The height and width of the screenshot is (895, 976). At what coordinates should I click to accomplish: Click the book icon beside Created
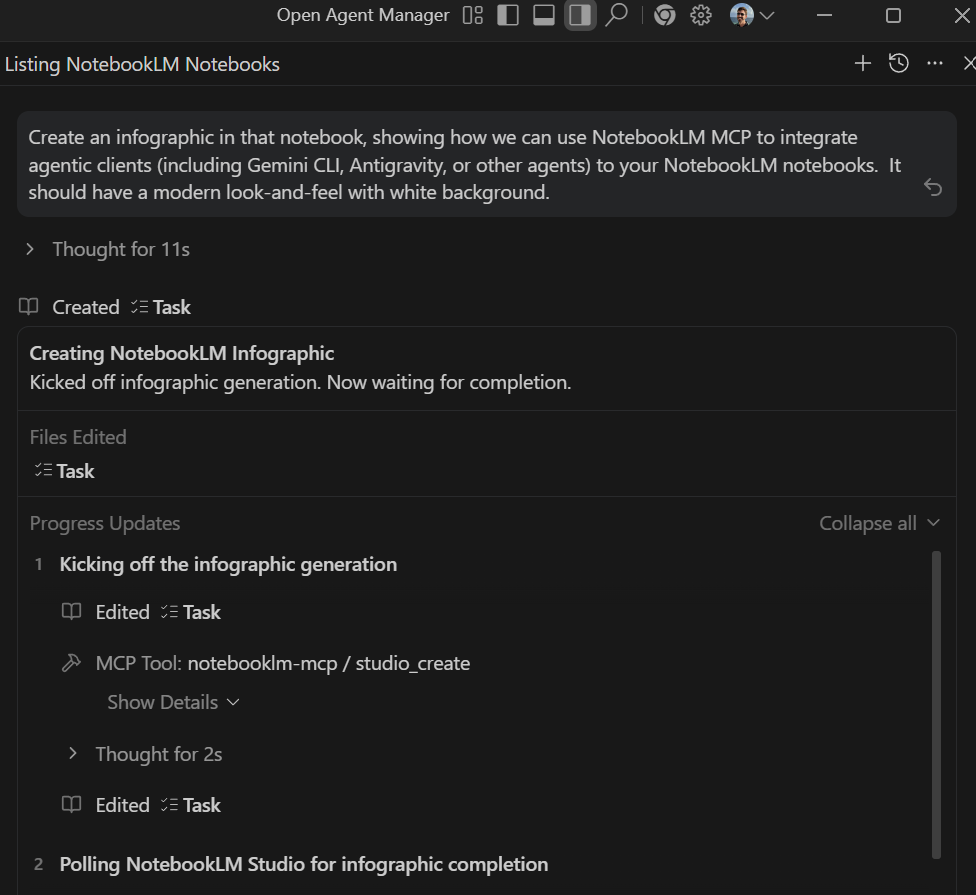tap(29, 307)
